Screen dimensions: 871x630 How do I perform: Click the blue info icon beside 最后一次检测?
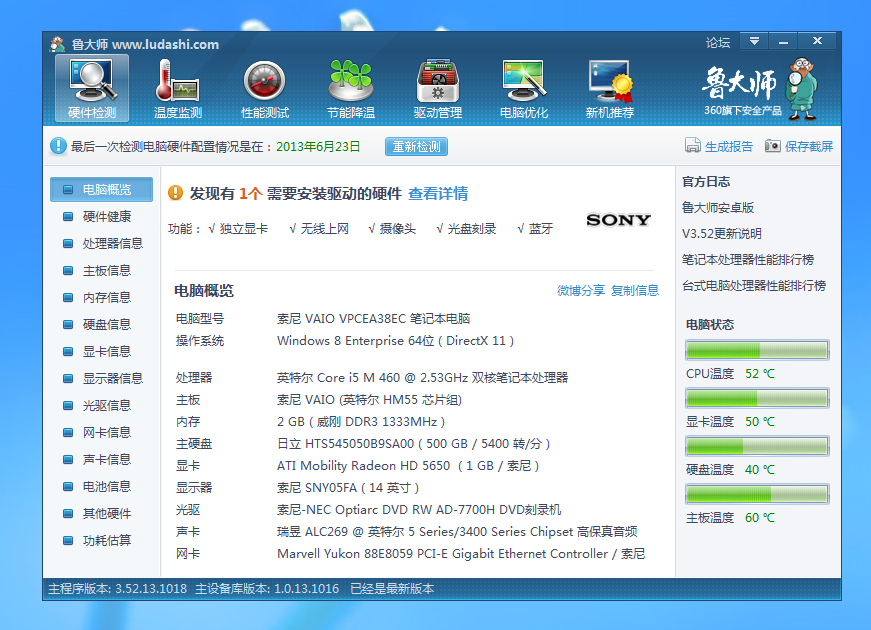point(58,146)
